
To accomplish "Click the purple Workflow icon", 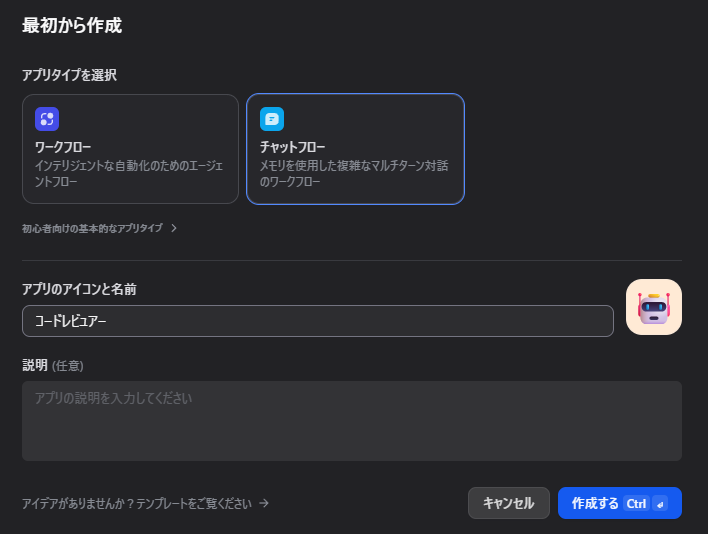I will pos(47,119).
